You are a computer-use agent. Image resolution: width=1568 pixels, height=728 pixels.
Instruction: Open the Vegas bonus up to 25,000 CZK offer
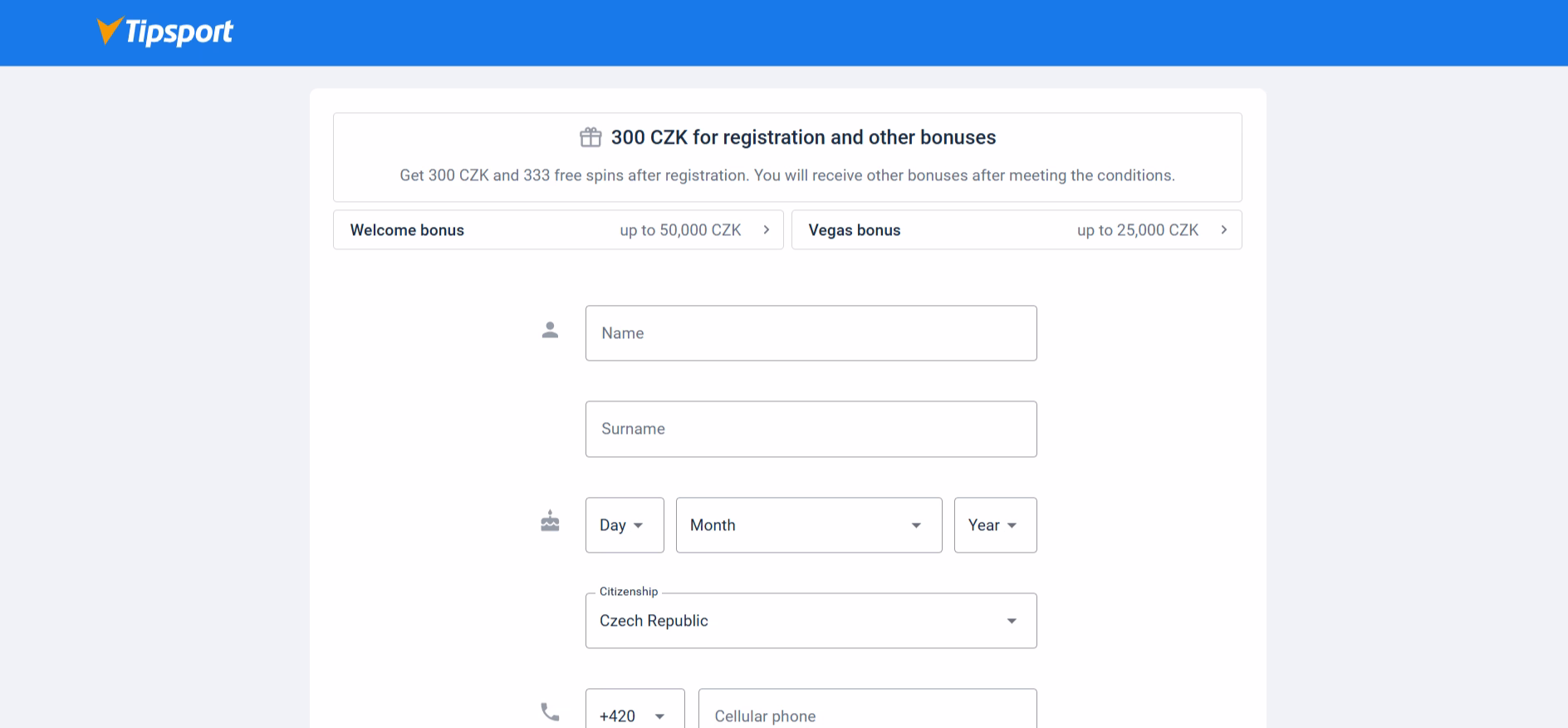pyautogui.click(x=1017, y=229)
